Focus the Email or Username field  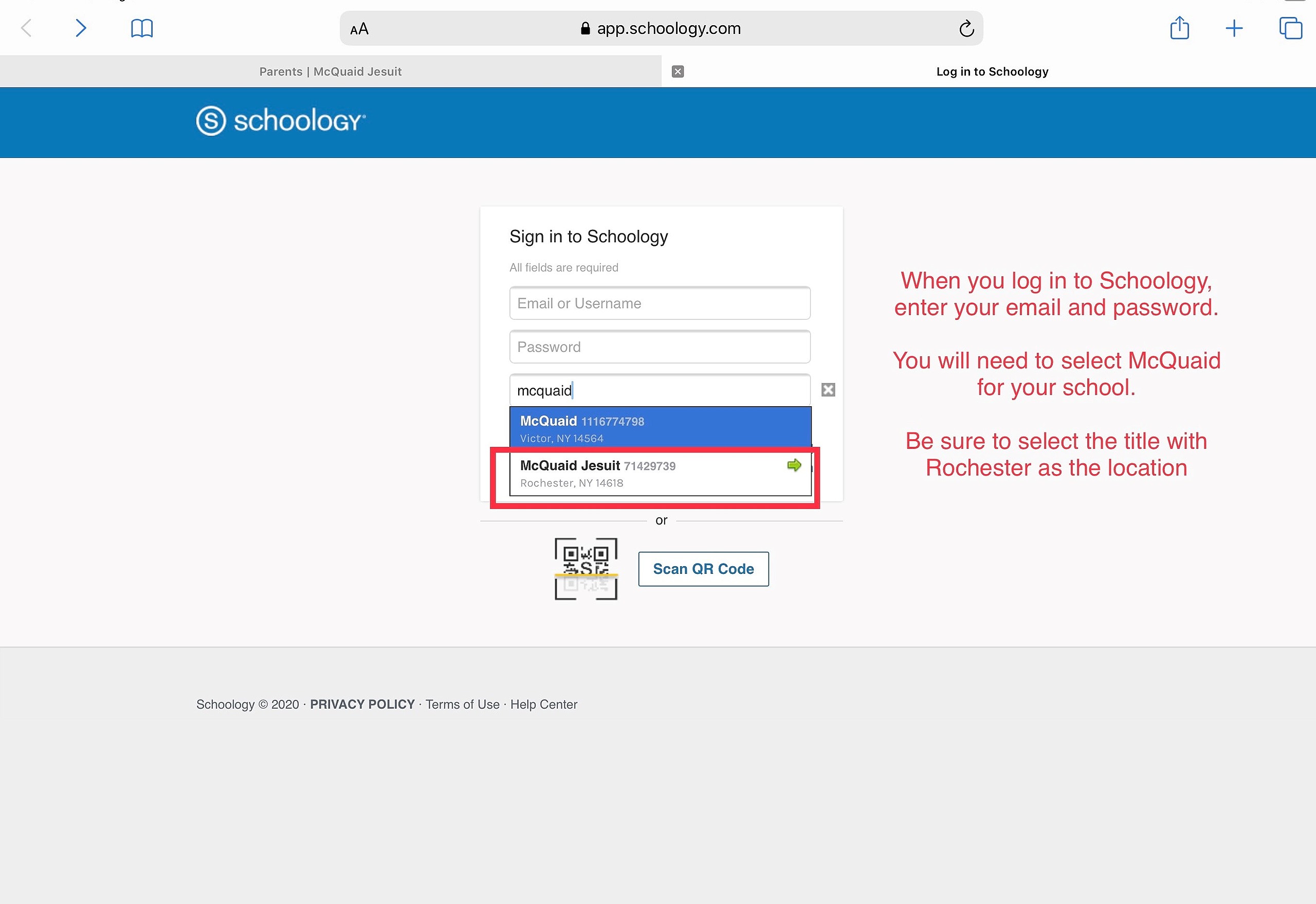(660, 303)
